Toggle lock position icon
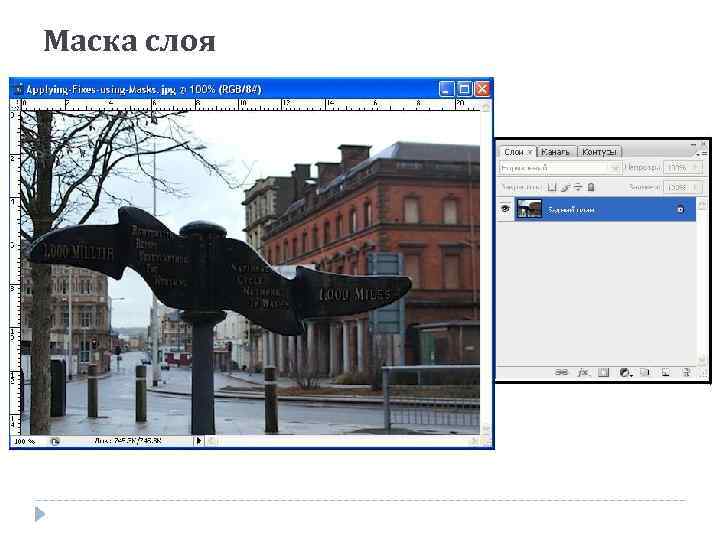Image resolution: width=720 pixels, height=540 pixels. tap(578, 187)
